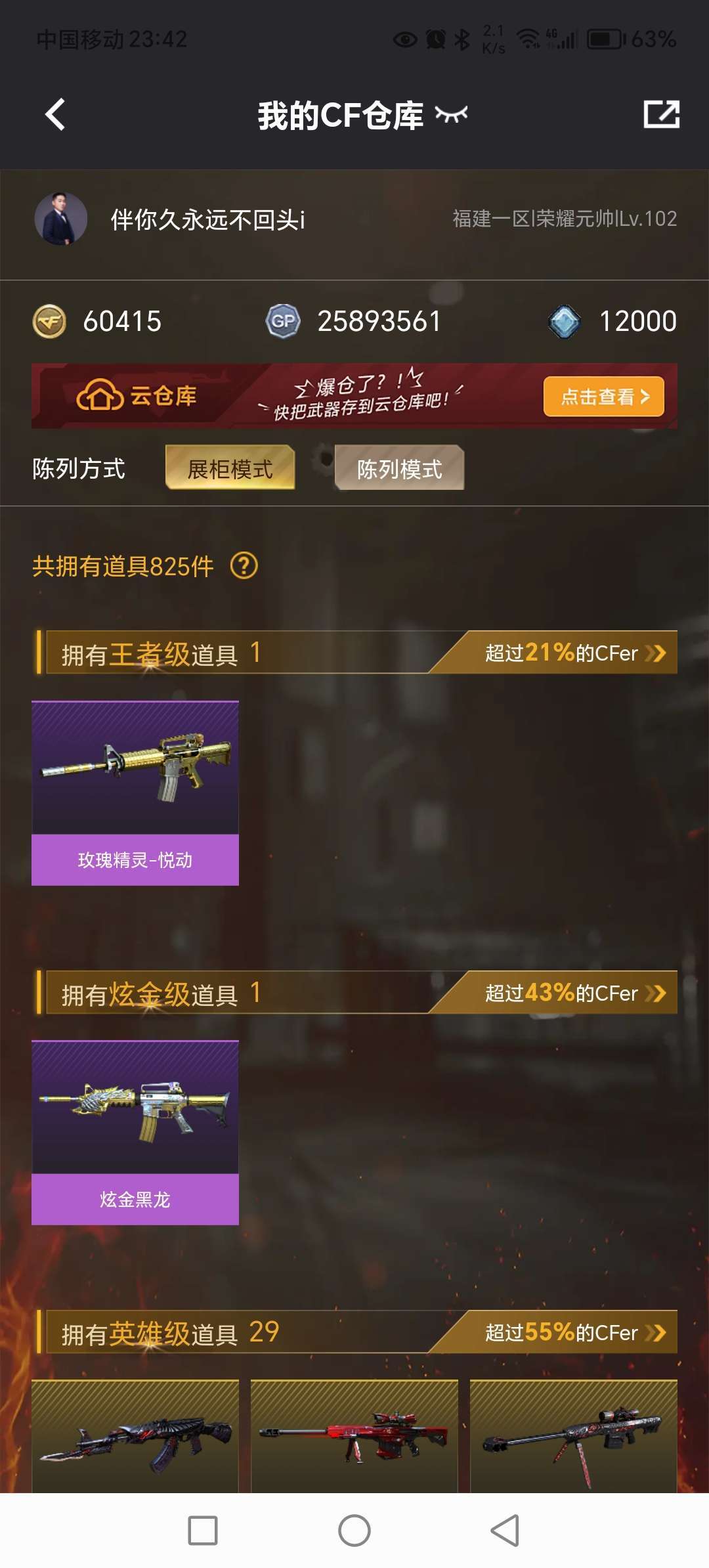
Task: Expand 王者级 ranking with 21% chevron
Action: point(655,653)
